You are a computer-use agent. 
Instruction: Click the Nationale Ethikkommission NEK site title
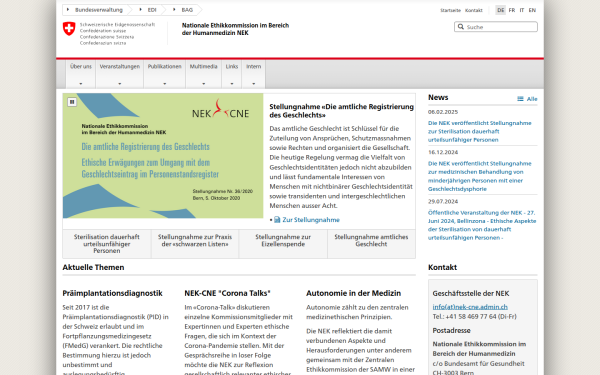[235, 29]
